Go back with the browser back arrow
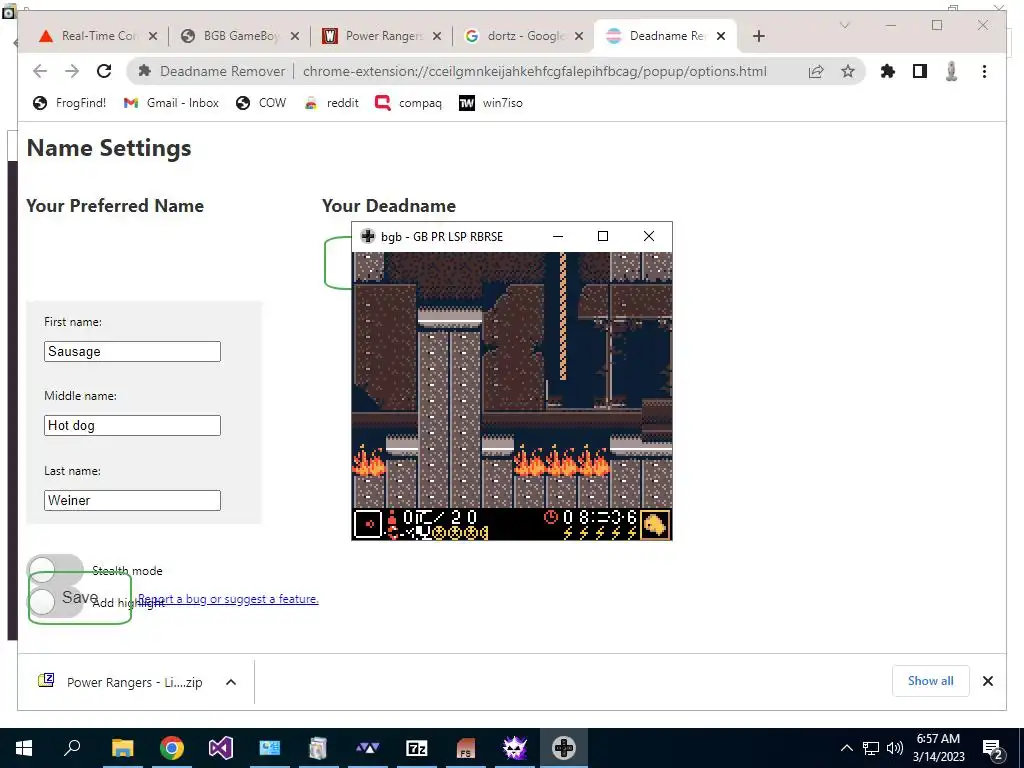1024x768 pixels. pos(40,71)
